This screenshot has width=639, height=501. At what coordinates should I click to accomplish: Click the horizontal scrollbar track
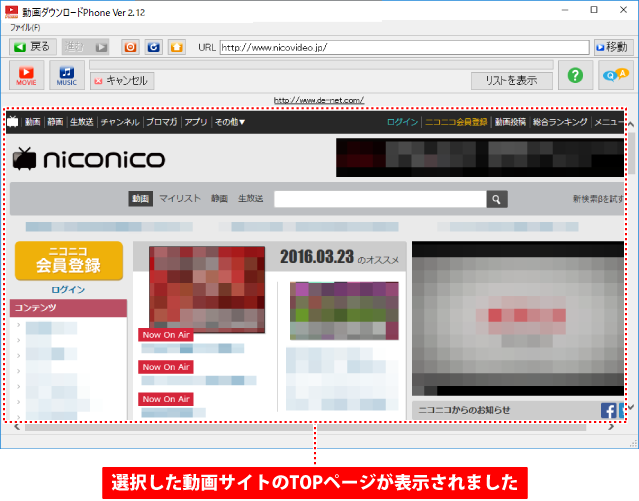coord(306,427)
